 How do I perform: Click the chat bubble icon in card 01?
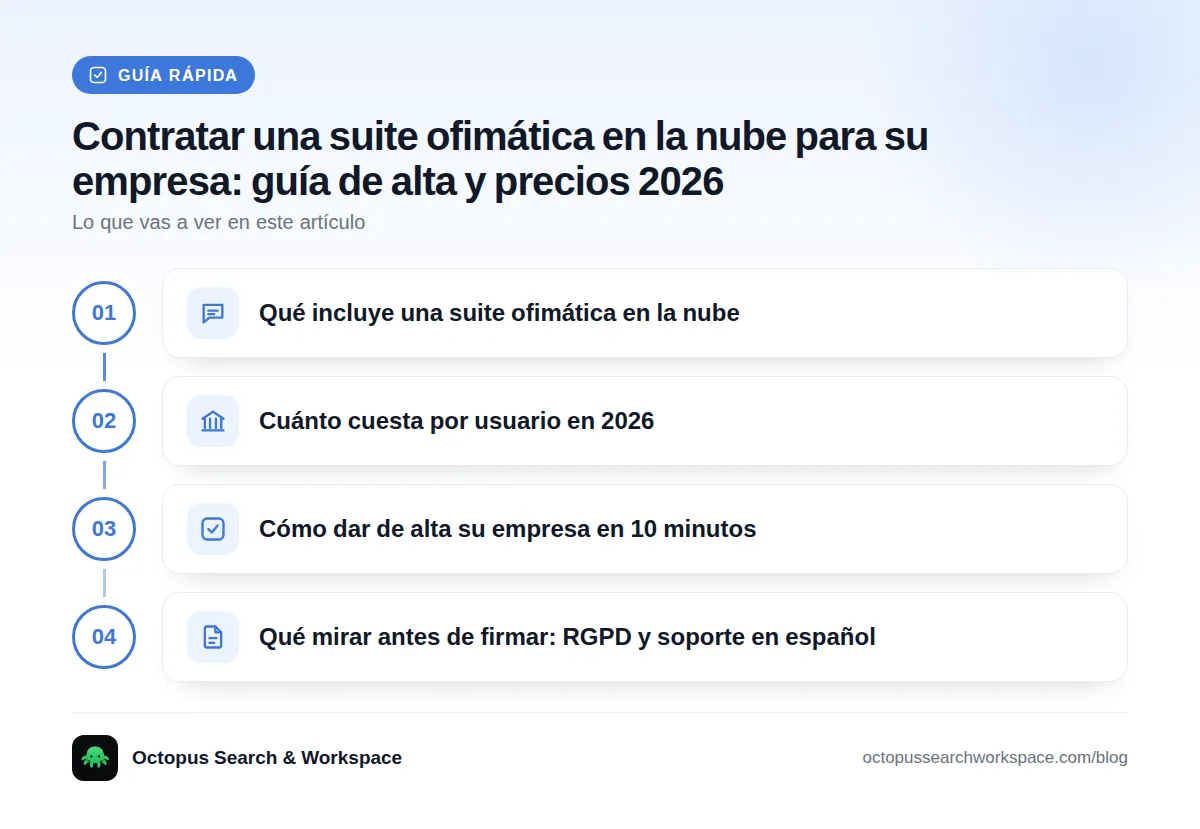tap(213, 313)
